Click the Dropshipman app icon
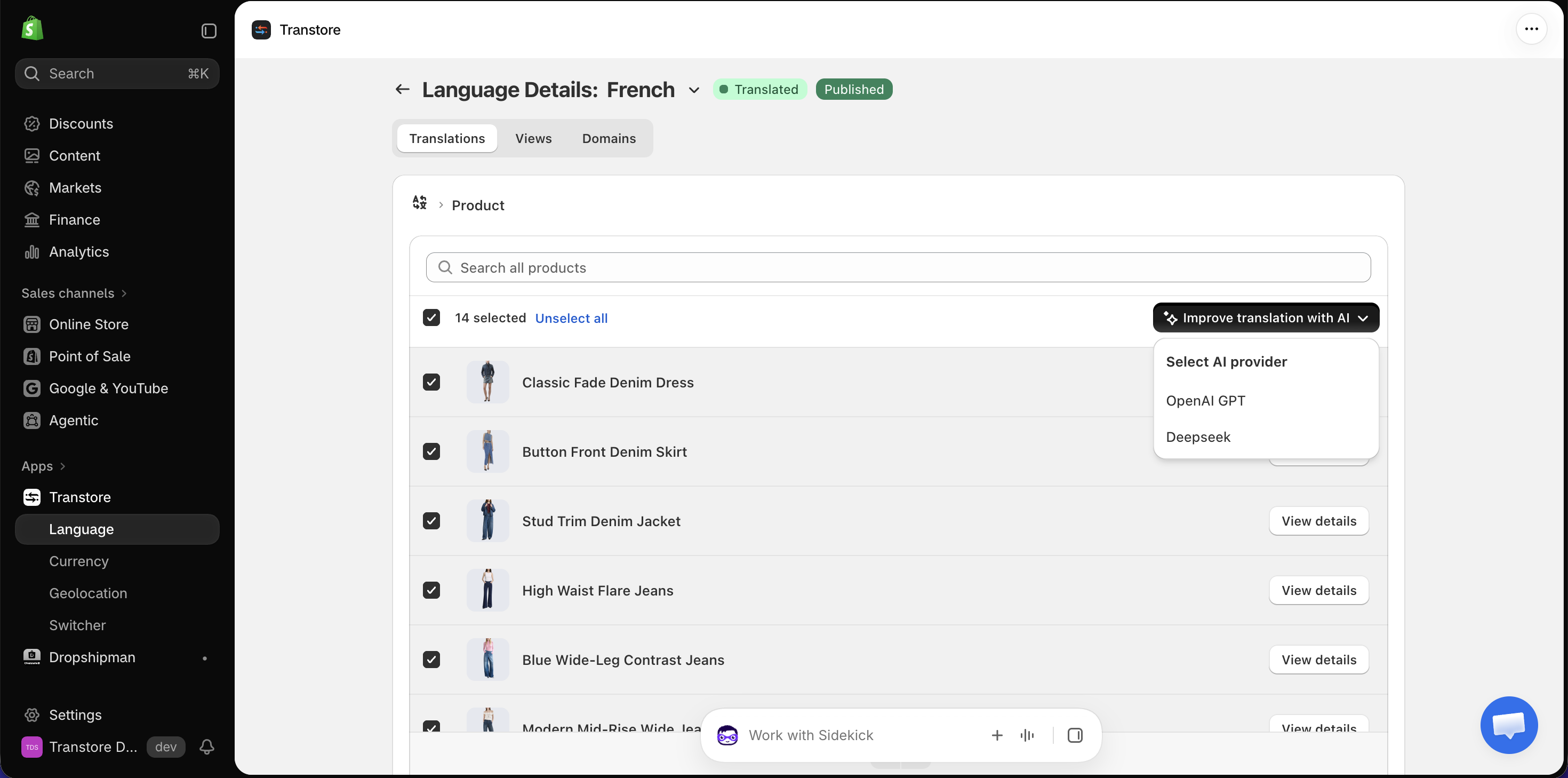The image size is (1568, 778). click(x=31, y=657)
